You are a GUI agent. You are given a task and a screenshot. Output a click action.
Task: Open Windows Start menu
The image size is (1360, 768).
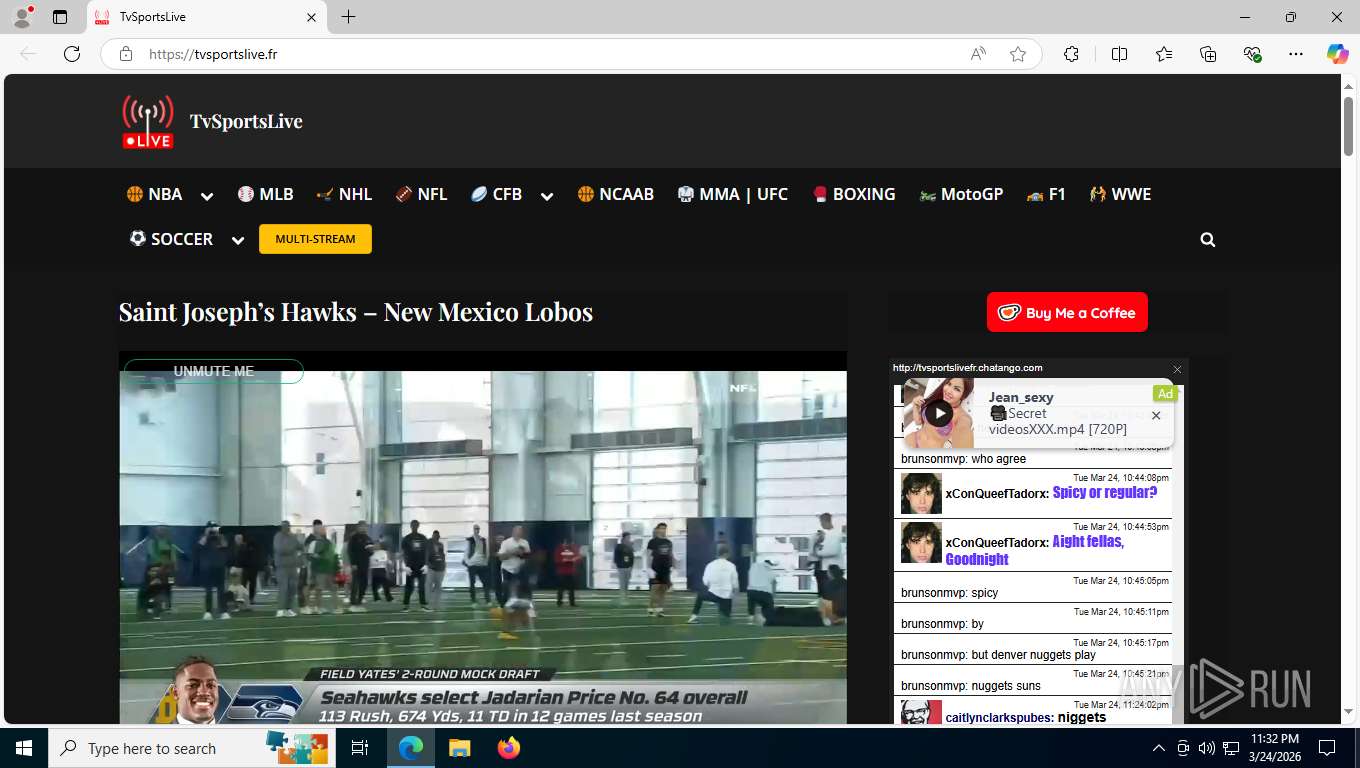coord(24,748)
